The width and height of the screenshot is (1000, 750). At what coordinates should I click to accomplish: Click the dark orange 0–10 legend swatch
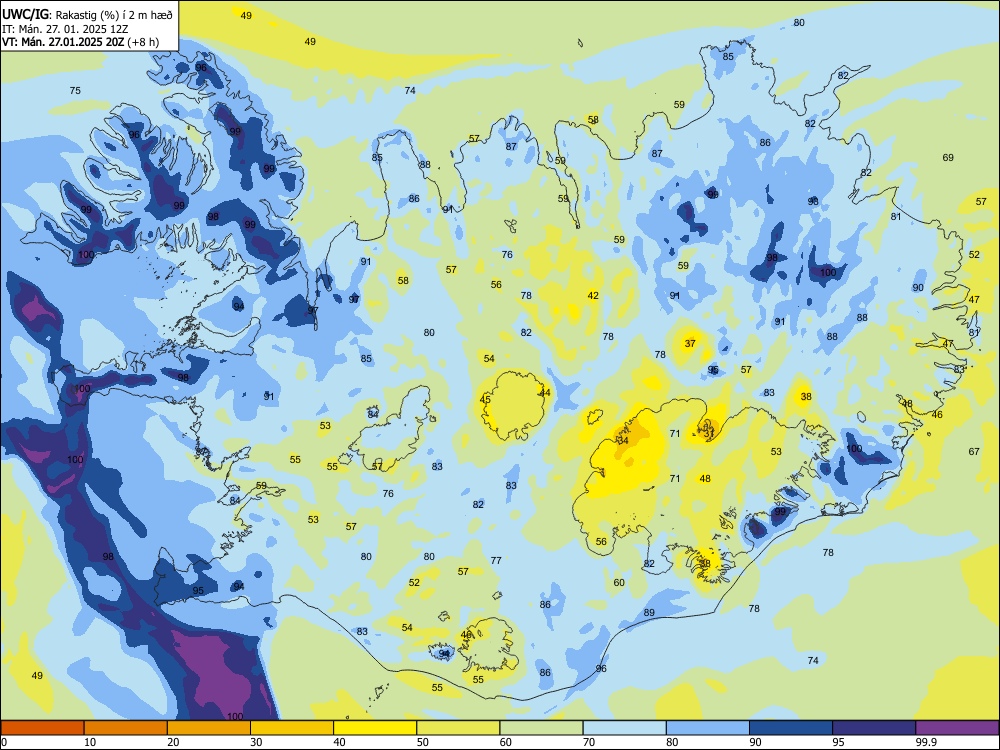pos(42,728)
